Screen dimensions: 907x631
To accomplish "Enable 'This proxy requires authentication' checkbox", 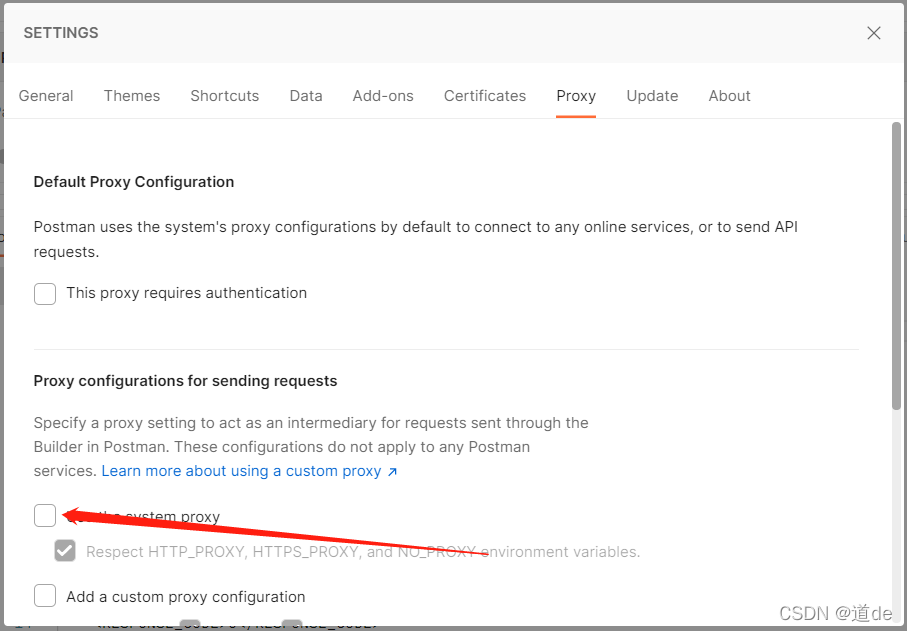I will (x=45, y=294).
